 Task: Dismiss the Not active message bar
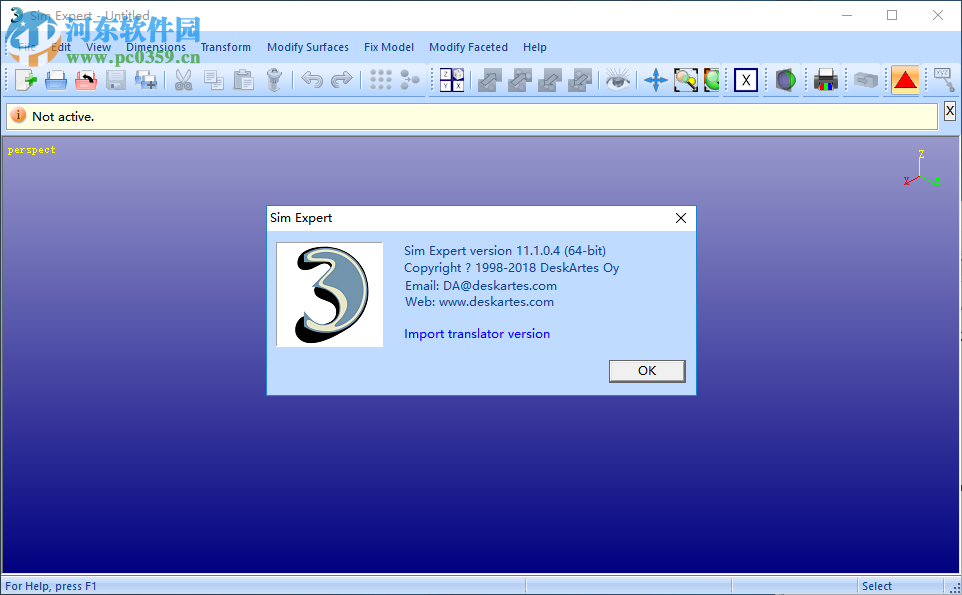coord(949,110)
